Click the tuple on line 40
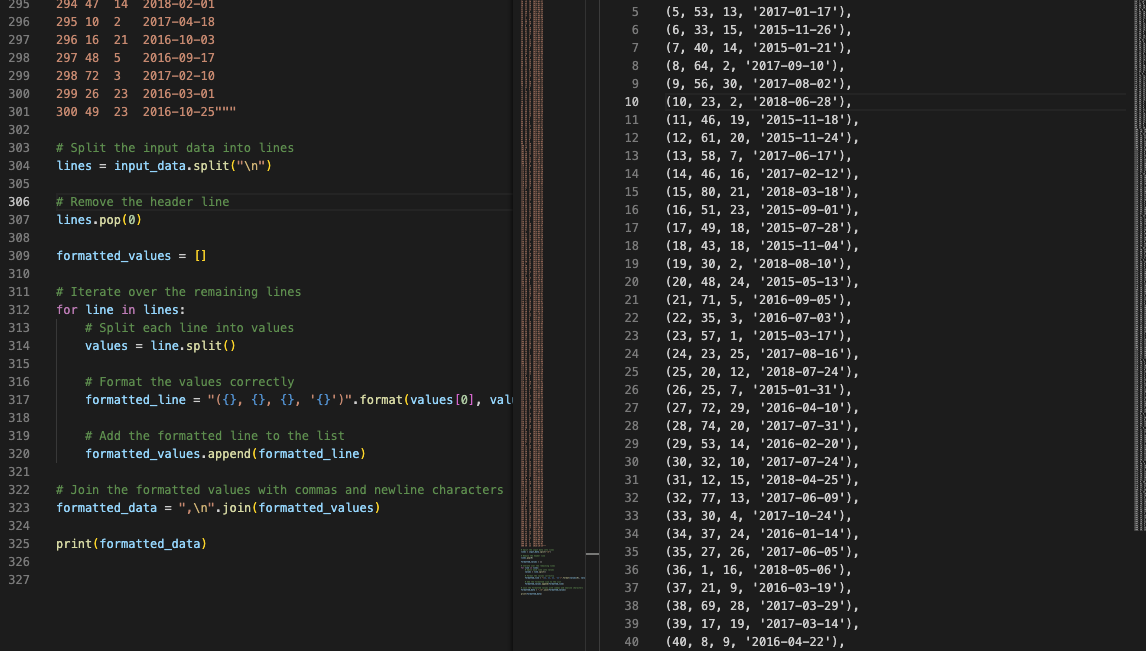This screenshot has width=1146, height=651. click(760, 641)
